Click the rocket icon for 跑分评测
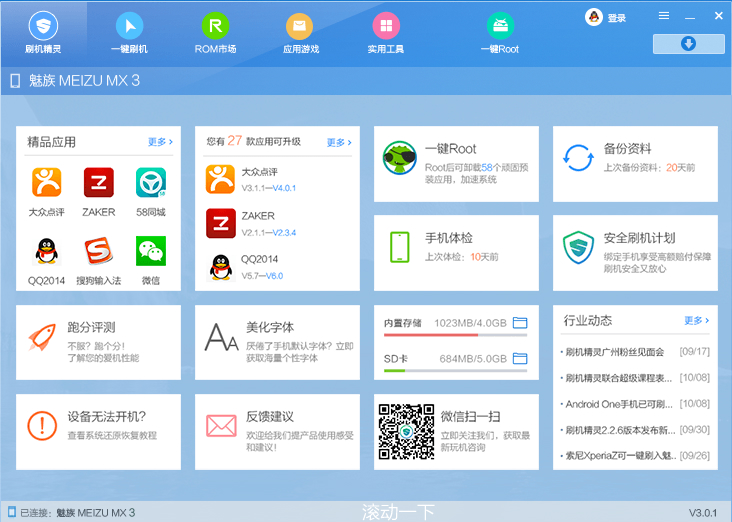This screenshot has height=522, width=732. (42, 336)
